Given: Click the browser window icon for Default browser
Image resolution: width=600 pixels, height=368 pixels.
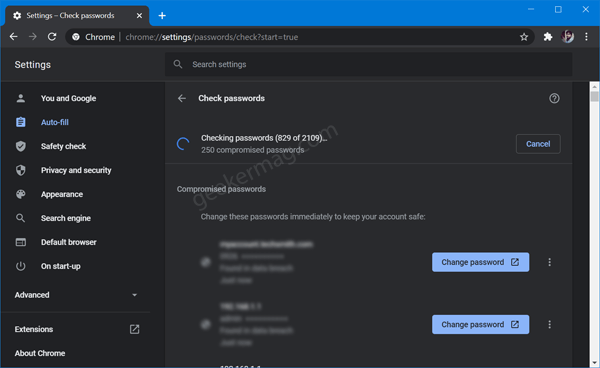Looking at the screenshot, I should [x=21, y=242].
